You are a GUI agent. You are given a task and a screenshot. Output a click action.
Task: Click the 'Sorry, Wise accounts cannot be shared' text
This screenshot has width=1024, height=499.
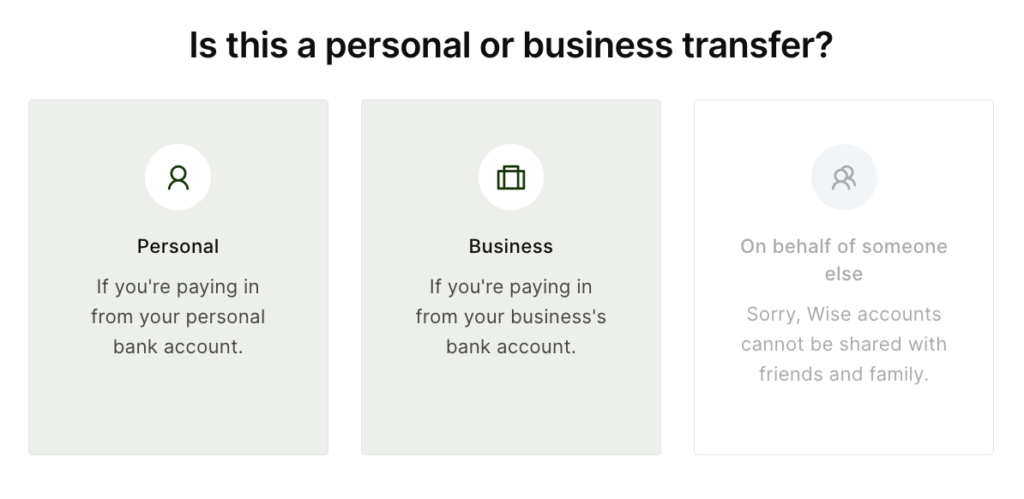pyautogui.click(x=844, y=329)
